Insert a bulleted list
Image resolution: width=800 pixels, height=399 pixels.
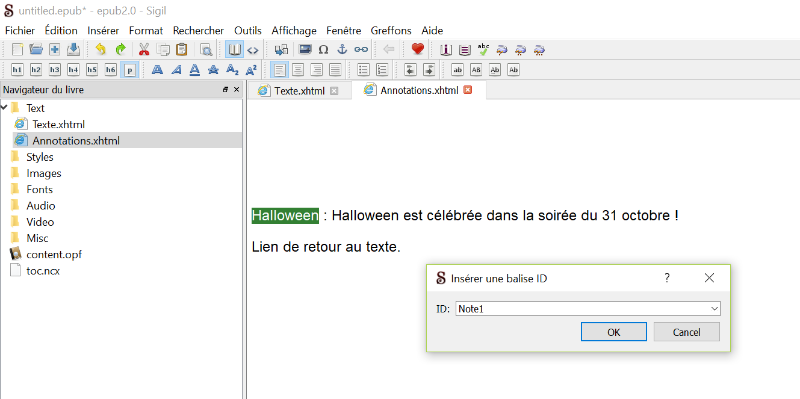click(363, 69)
